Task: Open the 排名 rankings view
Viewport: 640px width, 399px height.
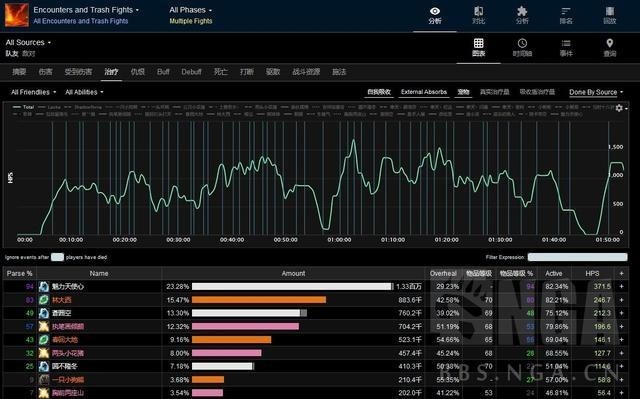Action: click(566, 16)
